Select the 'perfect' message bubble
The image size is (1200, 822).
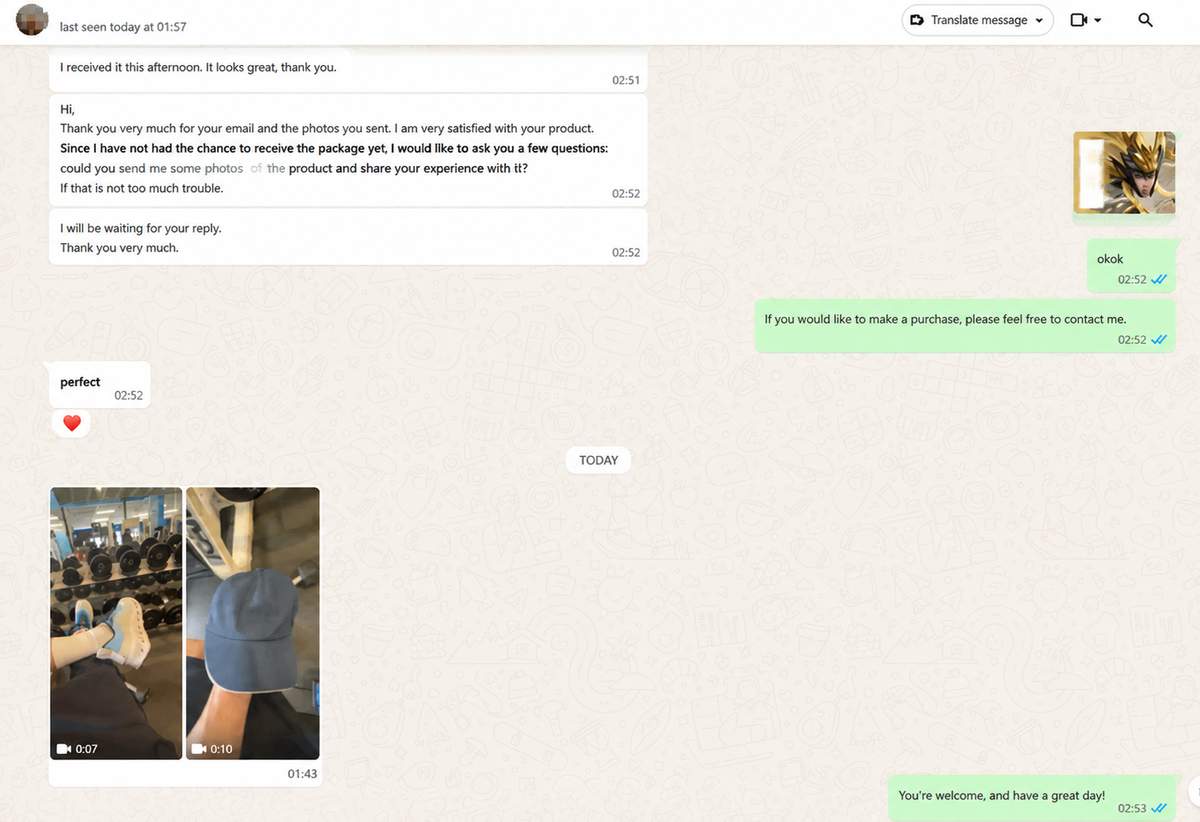pos(100,384)
